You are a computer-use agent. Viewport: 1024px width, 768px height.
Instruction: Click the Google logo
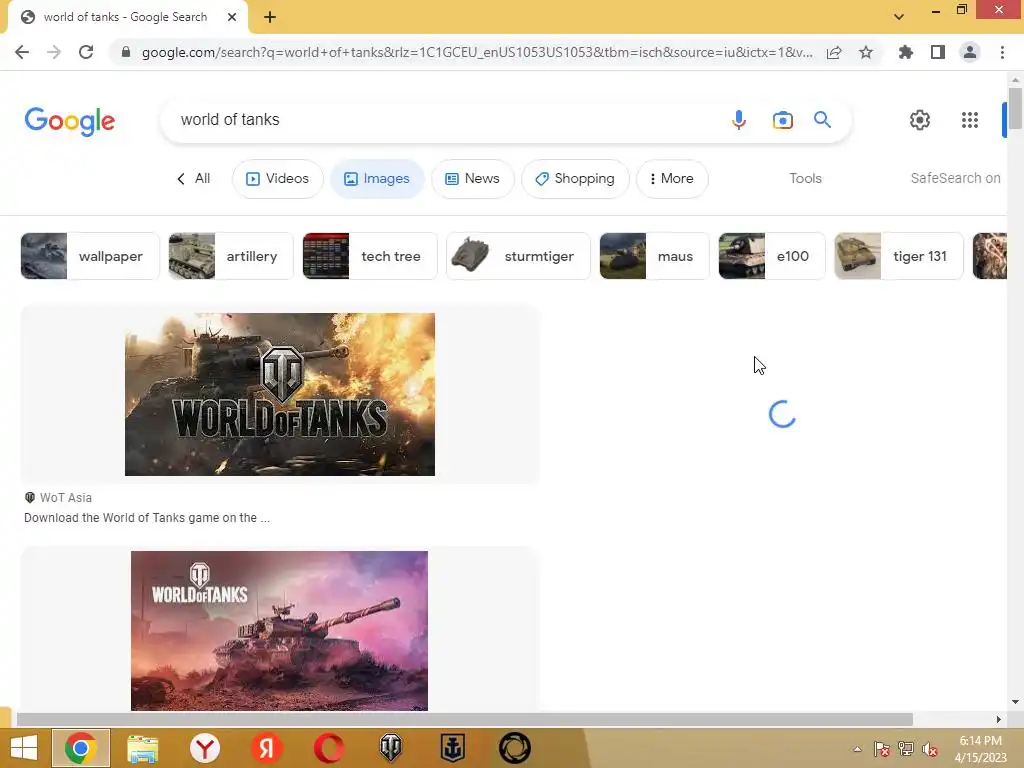[70, 121]
